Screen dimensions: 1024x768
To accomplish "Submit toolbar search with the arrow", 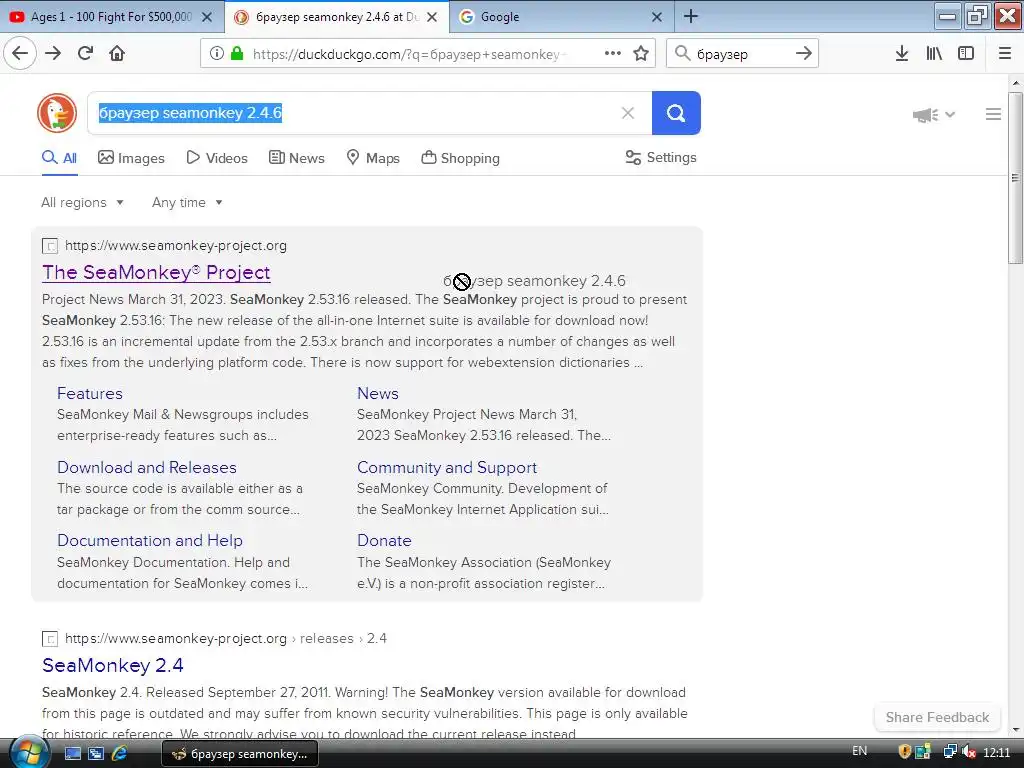I will click(x=804, y=54).
